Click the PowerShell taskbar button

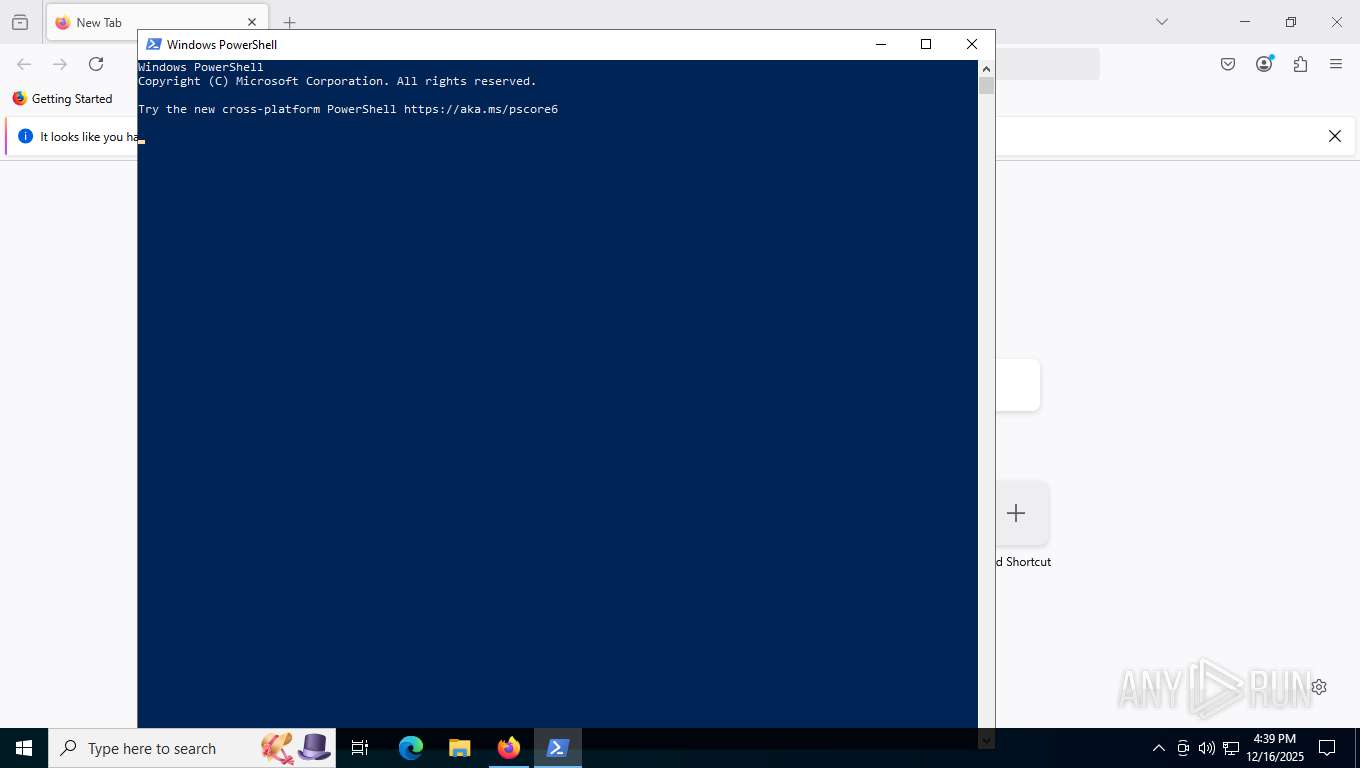pos(558,748)
